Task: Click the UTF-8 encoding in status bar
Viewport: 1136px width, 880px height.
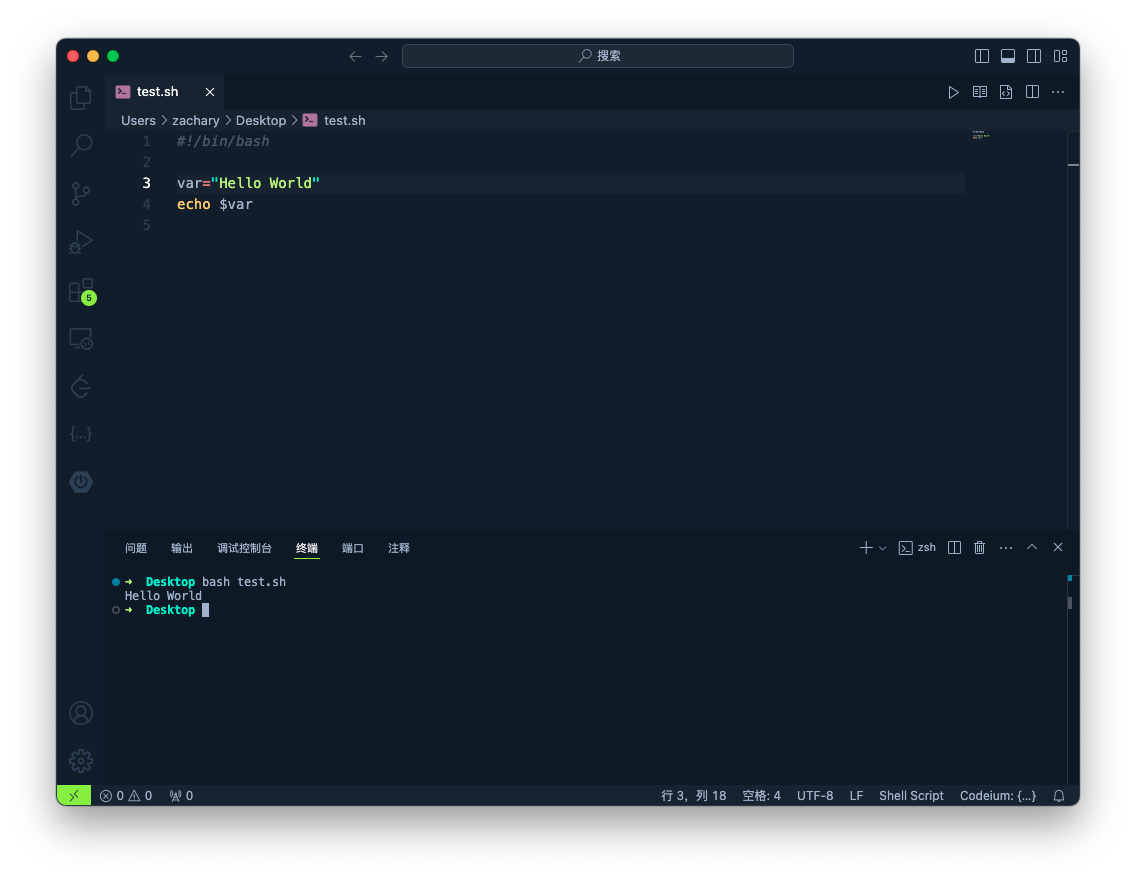Action: click(815, 796)
